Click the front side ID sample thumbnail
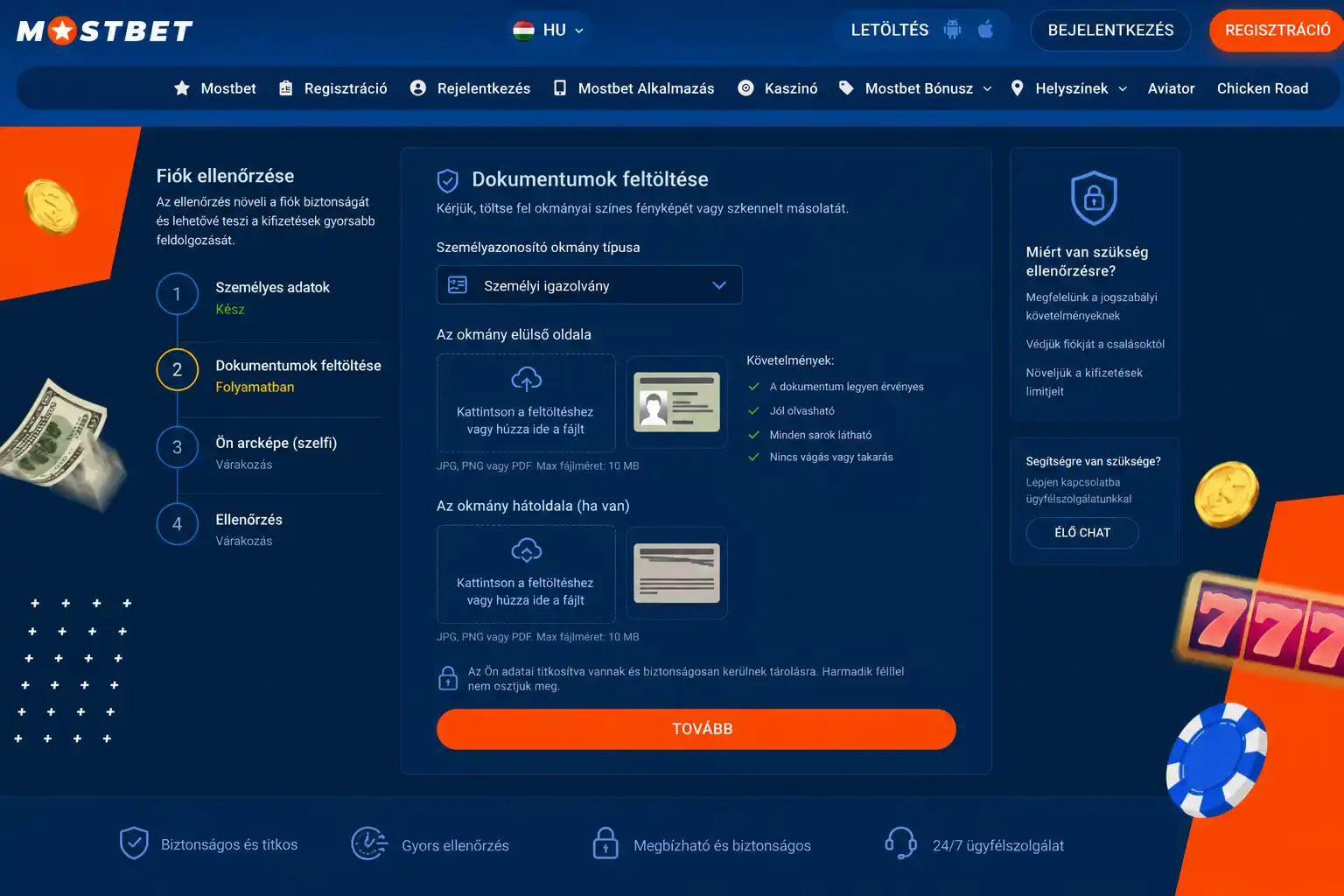Viewport: 1344px width, 896px height. coord(676,402)
